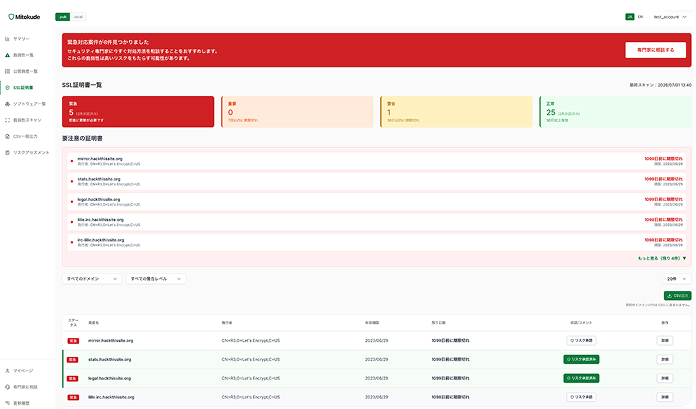Toggle the green 'pub' mode switch
This screenshot has width=696, height=409.
pyautogui.click(x=63, y=17)
